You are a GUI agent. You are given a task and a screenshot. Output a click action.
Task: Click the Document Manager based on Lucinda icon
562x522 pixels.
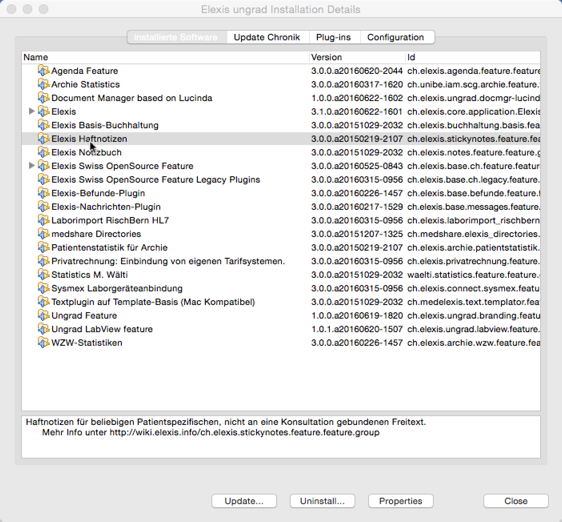(x=43, y=98)
